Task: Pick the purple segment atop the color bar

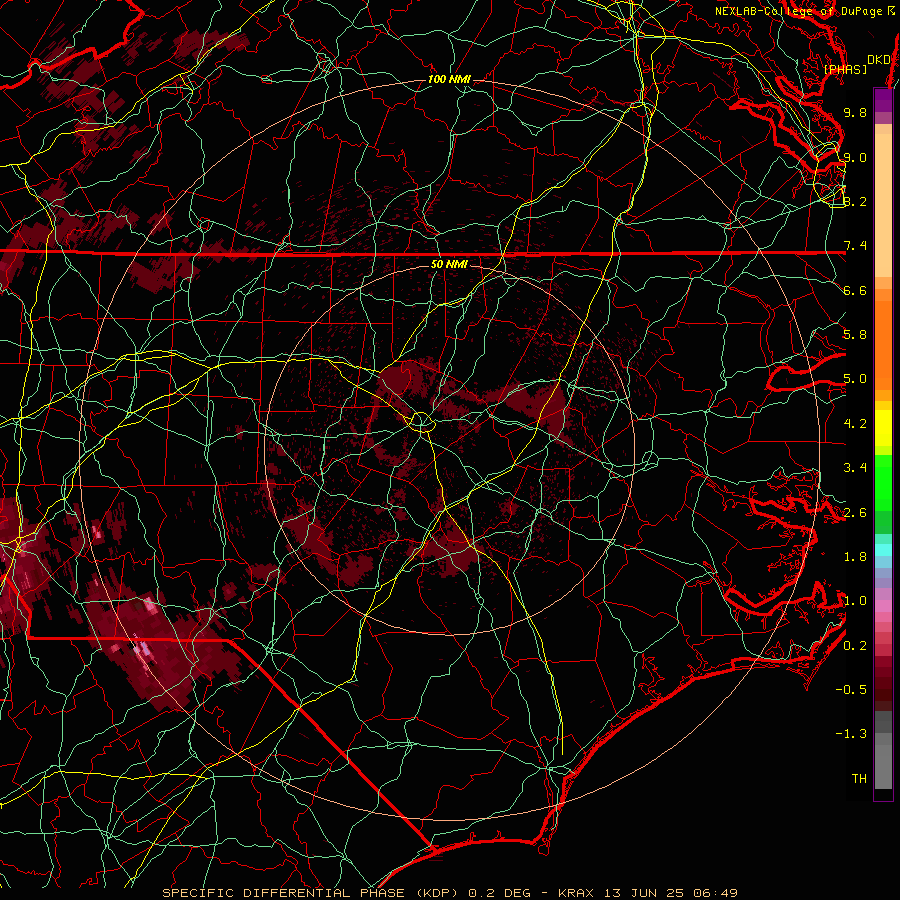Action: point(883,100)
